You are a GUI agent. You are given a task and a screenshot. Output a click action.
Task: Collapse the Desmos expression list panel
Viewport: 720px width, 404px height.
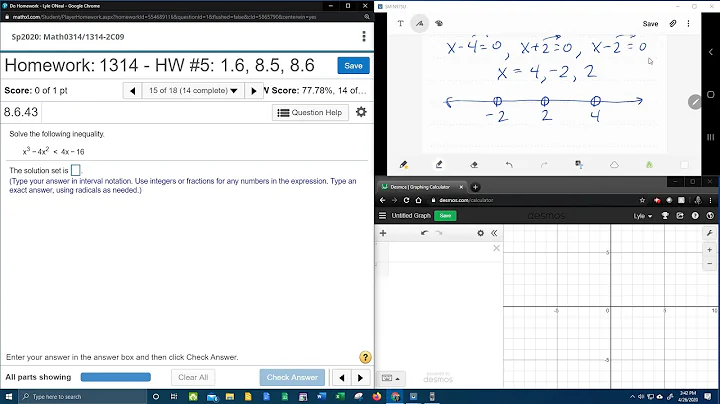[494, 233]
